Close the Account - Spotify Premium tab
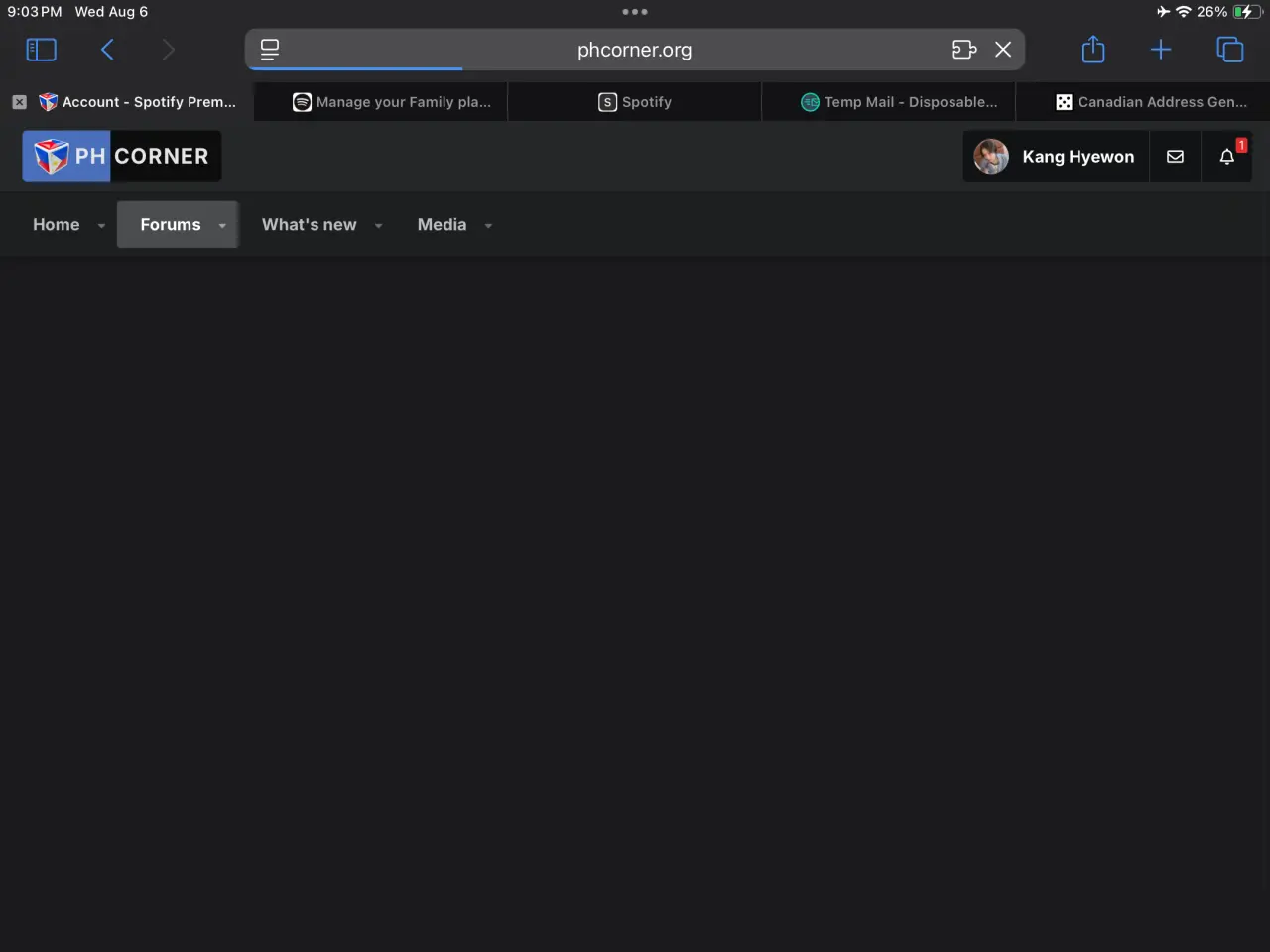 (x=19, y=102)
